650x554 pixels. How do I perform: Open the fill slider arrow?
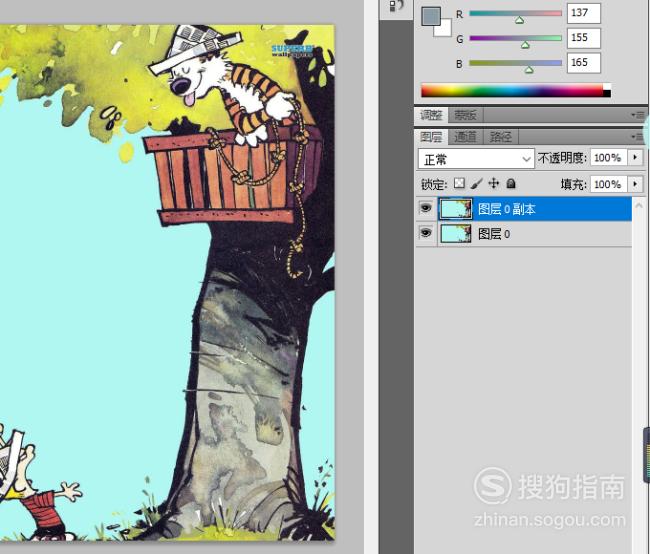point(635,184)
